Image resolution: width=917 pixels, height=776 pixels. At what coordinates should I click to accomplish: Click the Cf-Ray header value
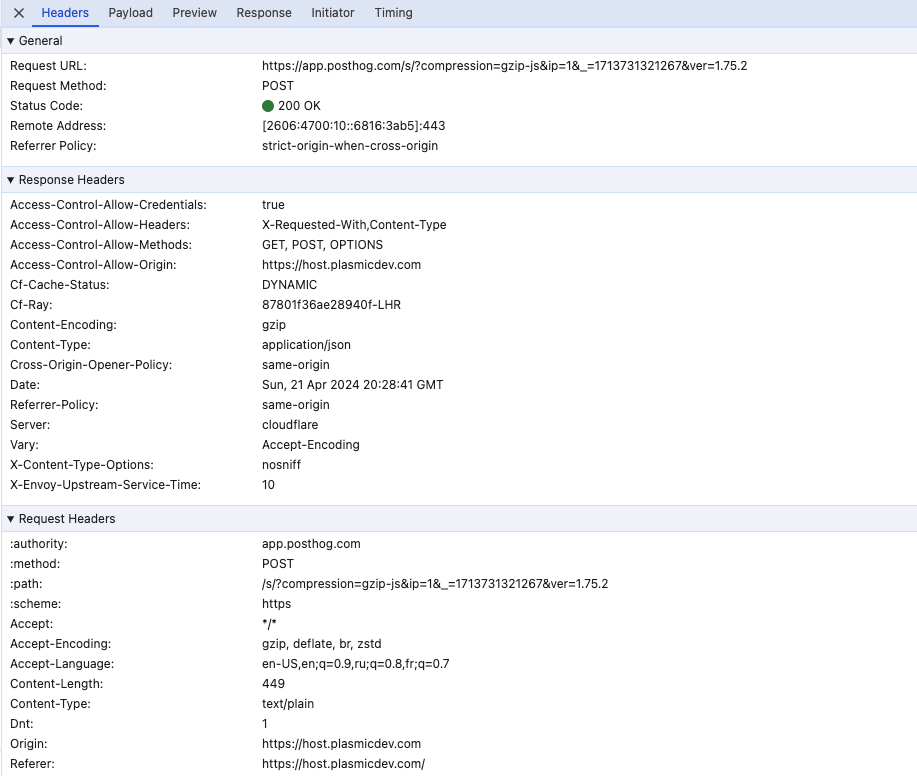click(331, 305)
